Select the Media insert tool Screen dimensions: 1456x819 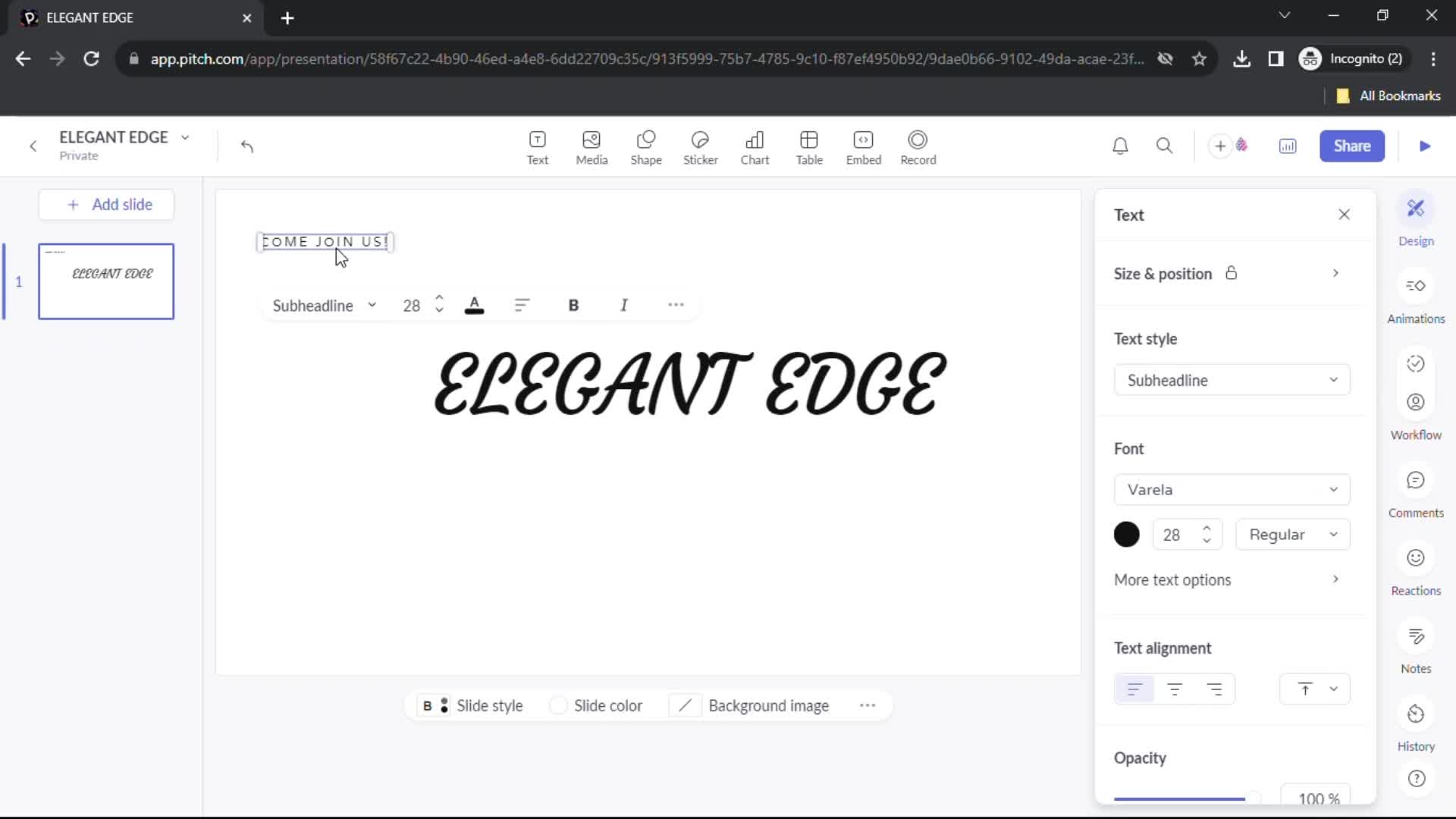point(592,146)
